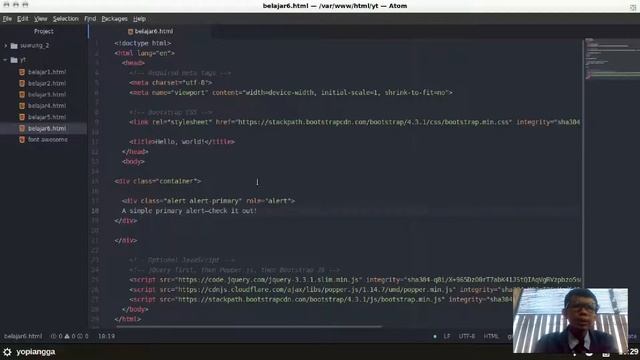Click the HTML icon beside belajar5.html
The image size is (640, 360).
click(x=22, y=117)
